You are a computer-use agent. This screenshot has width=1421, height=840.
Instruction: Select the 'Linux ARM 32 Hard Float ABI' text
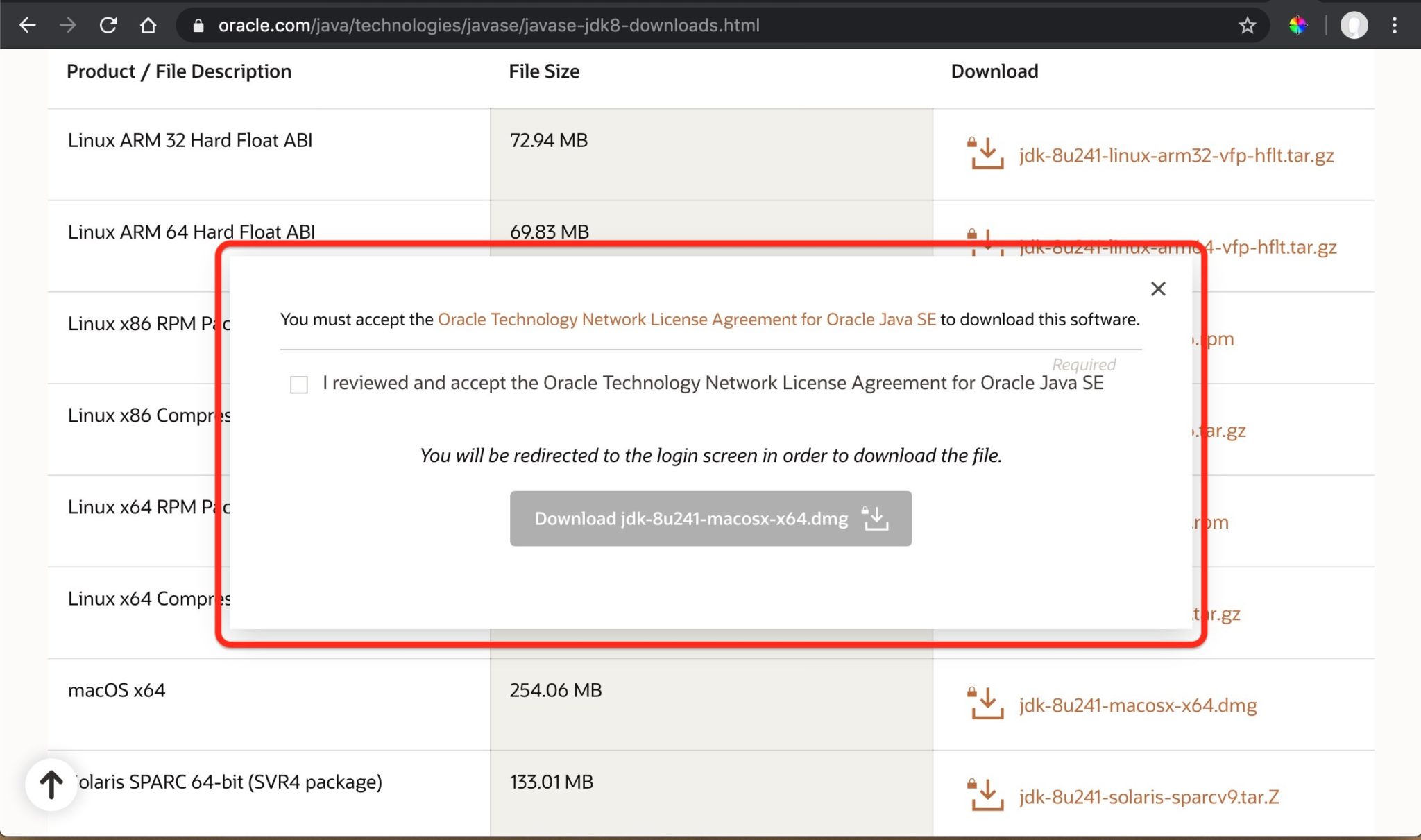(x=190, y=140)
